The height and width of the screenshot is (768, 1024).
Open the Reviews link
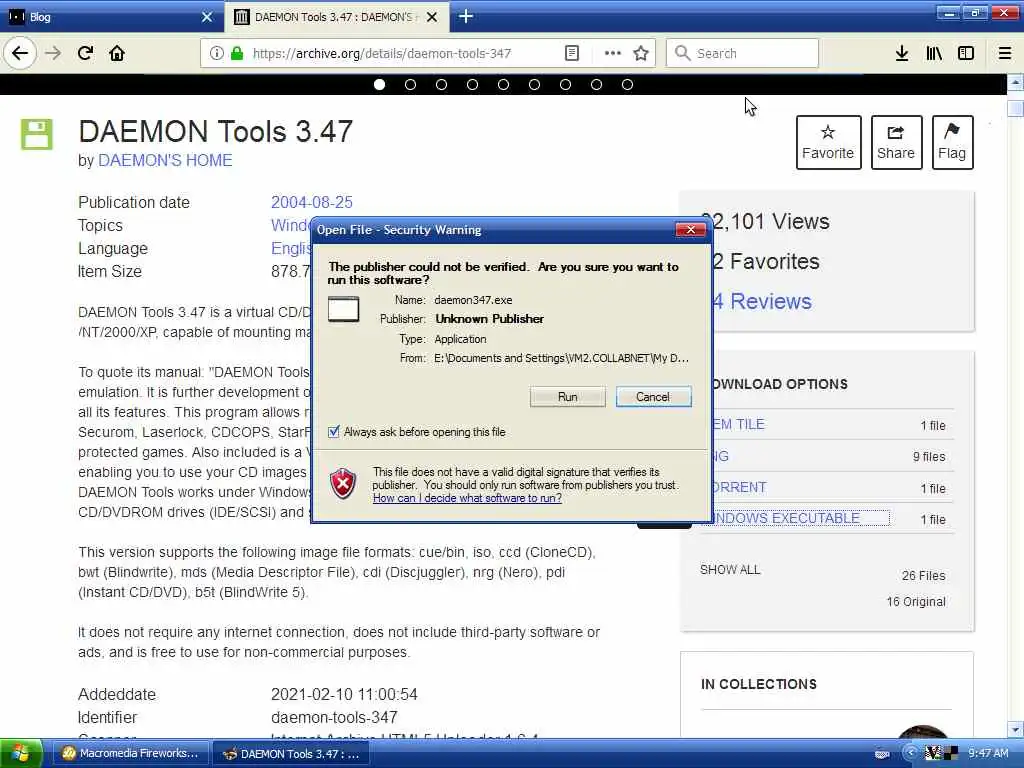coord(763,301)
